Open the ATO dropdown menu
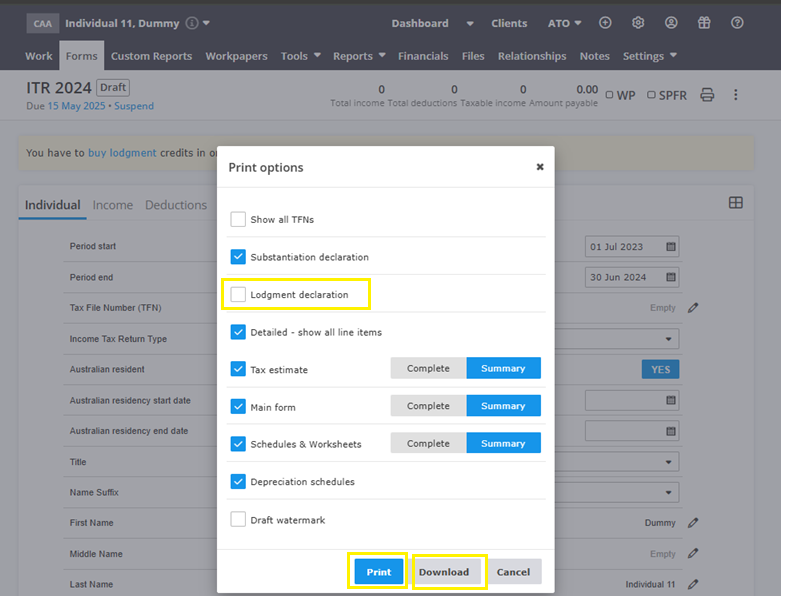Screen dimensions: 786x596 564,23
